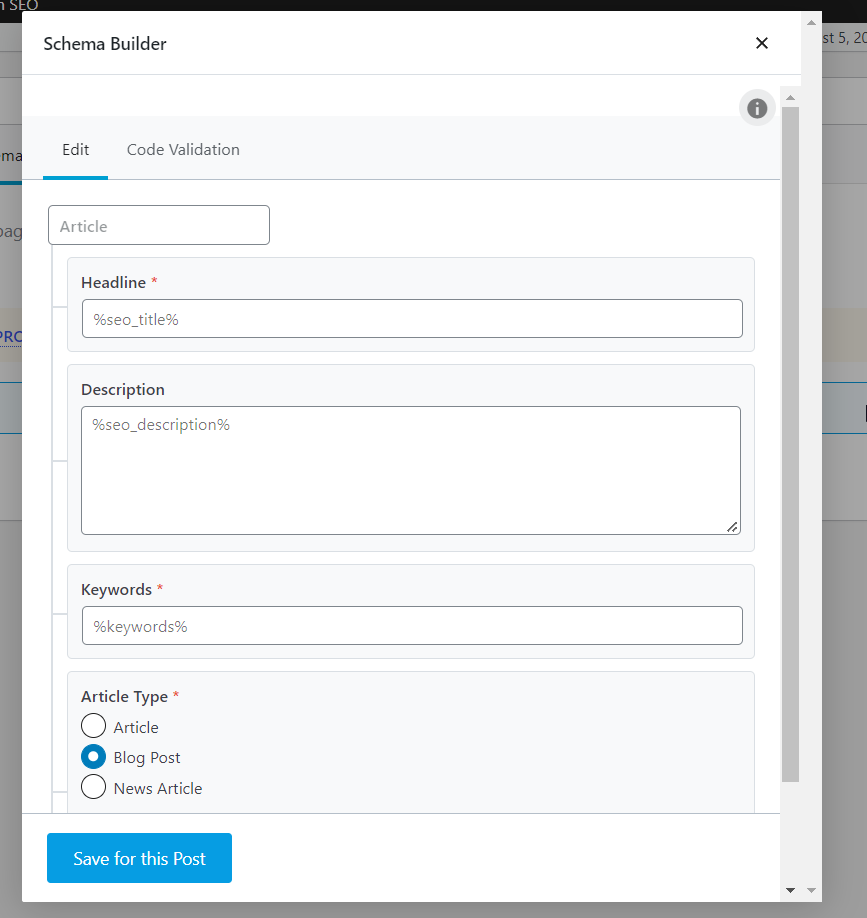This screenshot has height=918, width=867.
Task: Click inside the Description text area
Action: (x=410, y=470)
